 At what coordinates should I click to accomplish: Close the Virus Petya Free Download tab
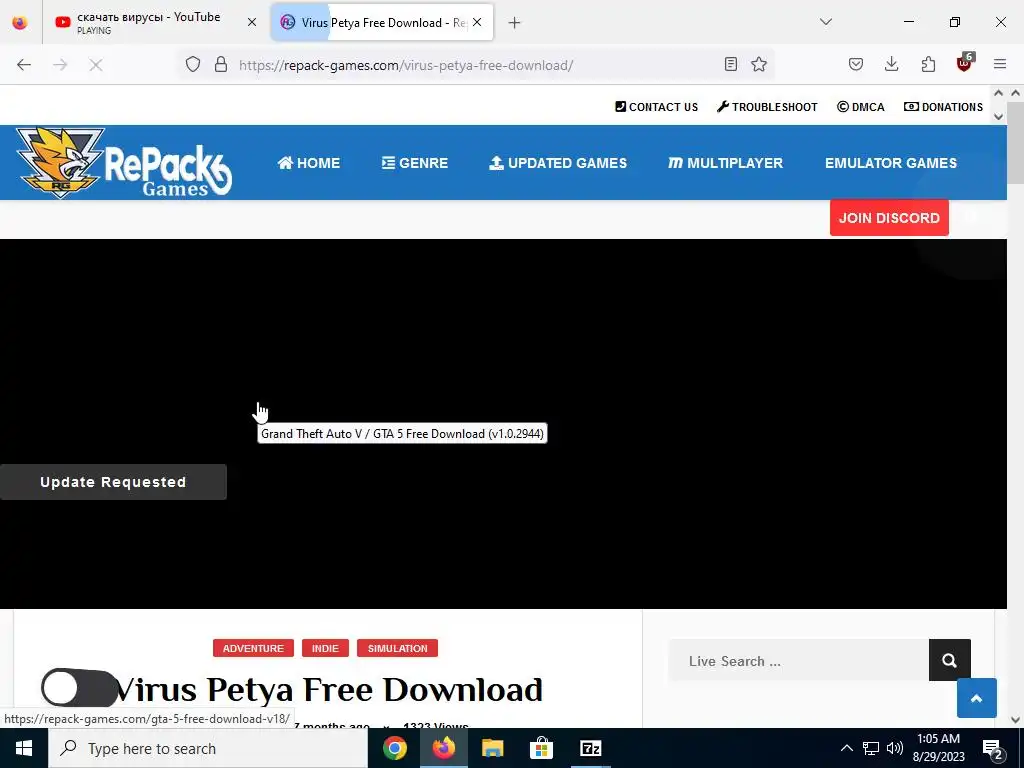[477, 22]
